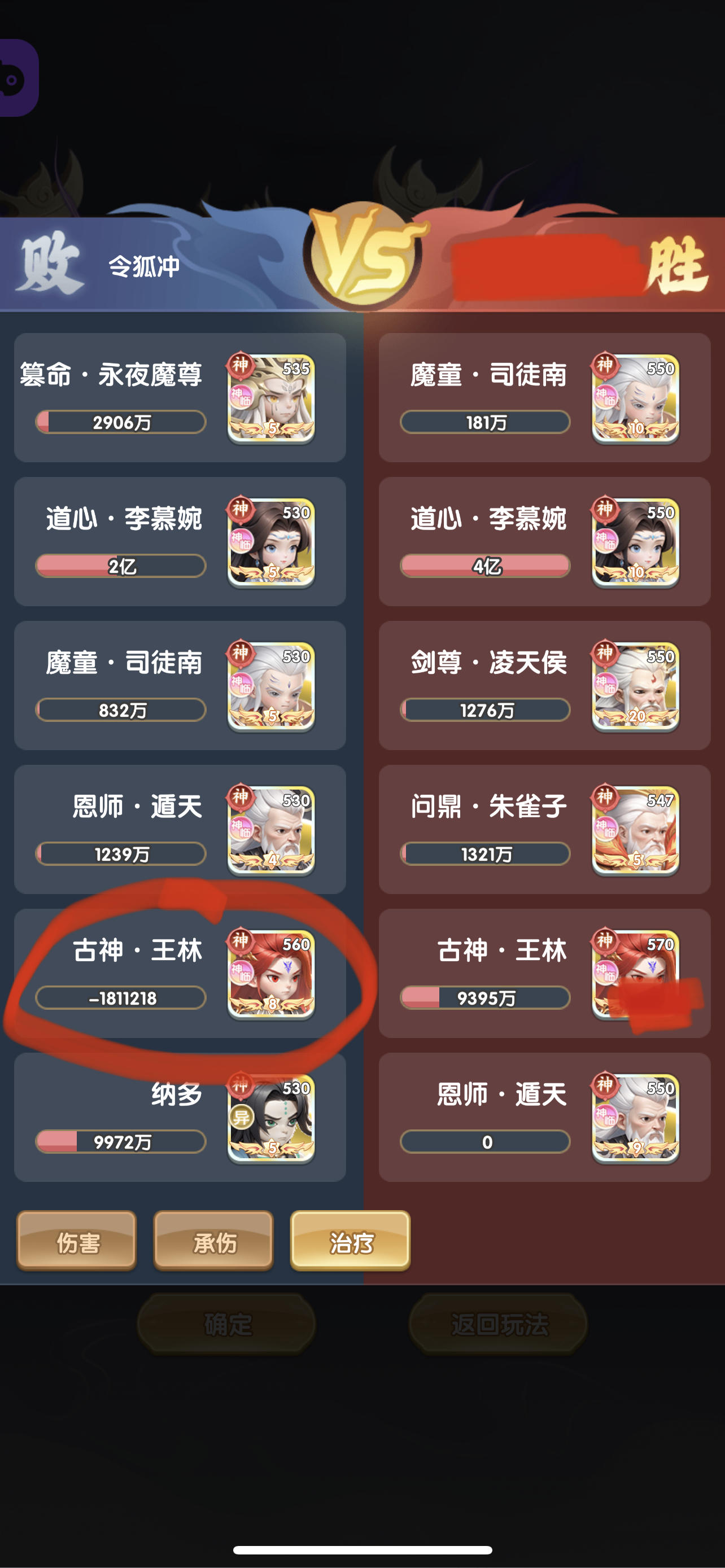This screenshot has height=1568, width=725.
Task: Switch to the 承伤 damage taken tab
Action: click(213, 1241)
